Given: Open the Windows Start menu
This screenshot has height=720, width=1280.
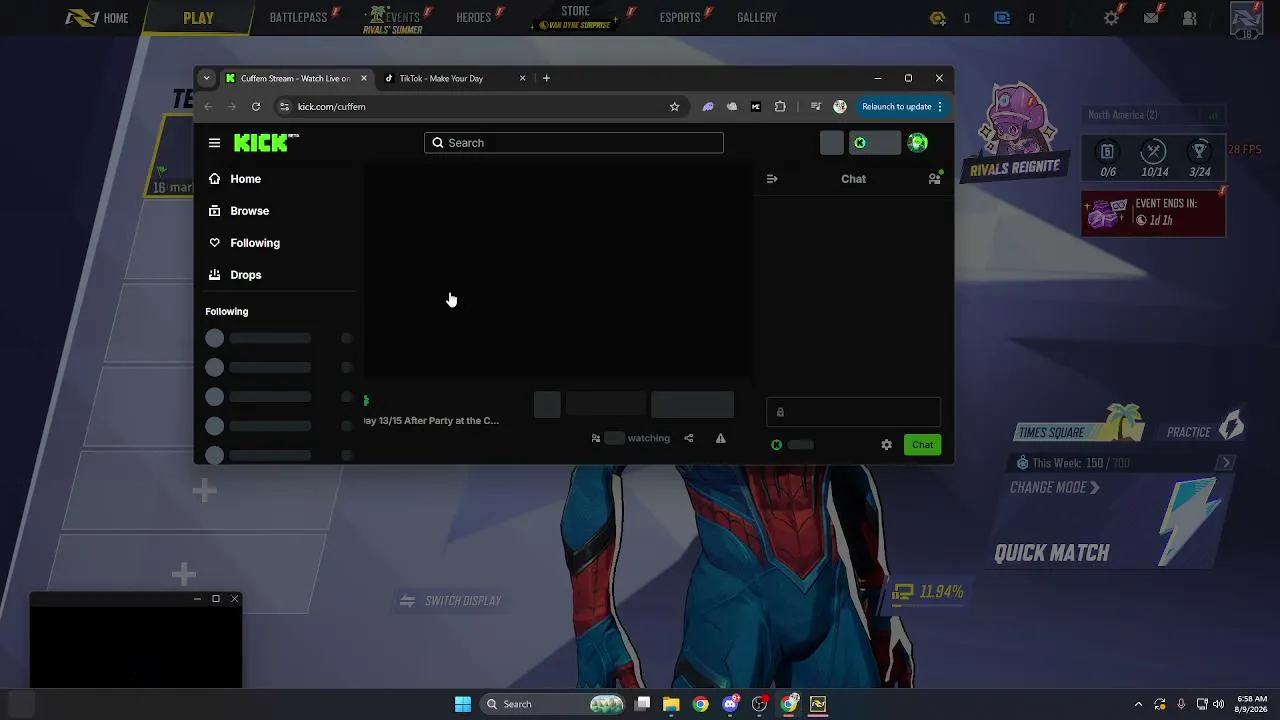Looking at the screenshot, I should click(x=463, y=704).
